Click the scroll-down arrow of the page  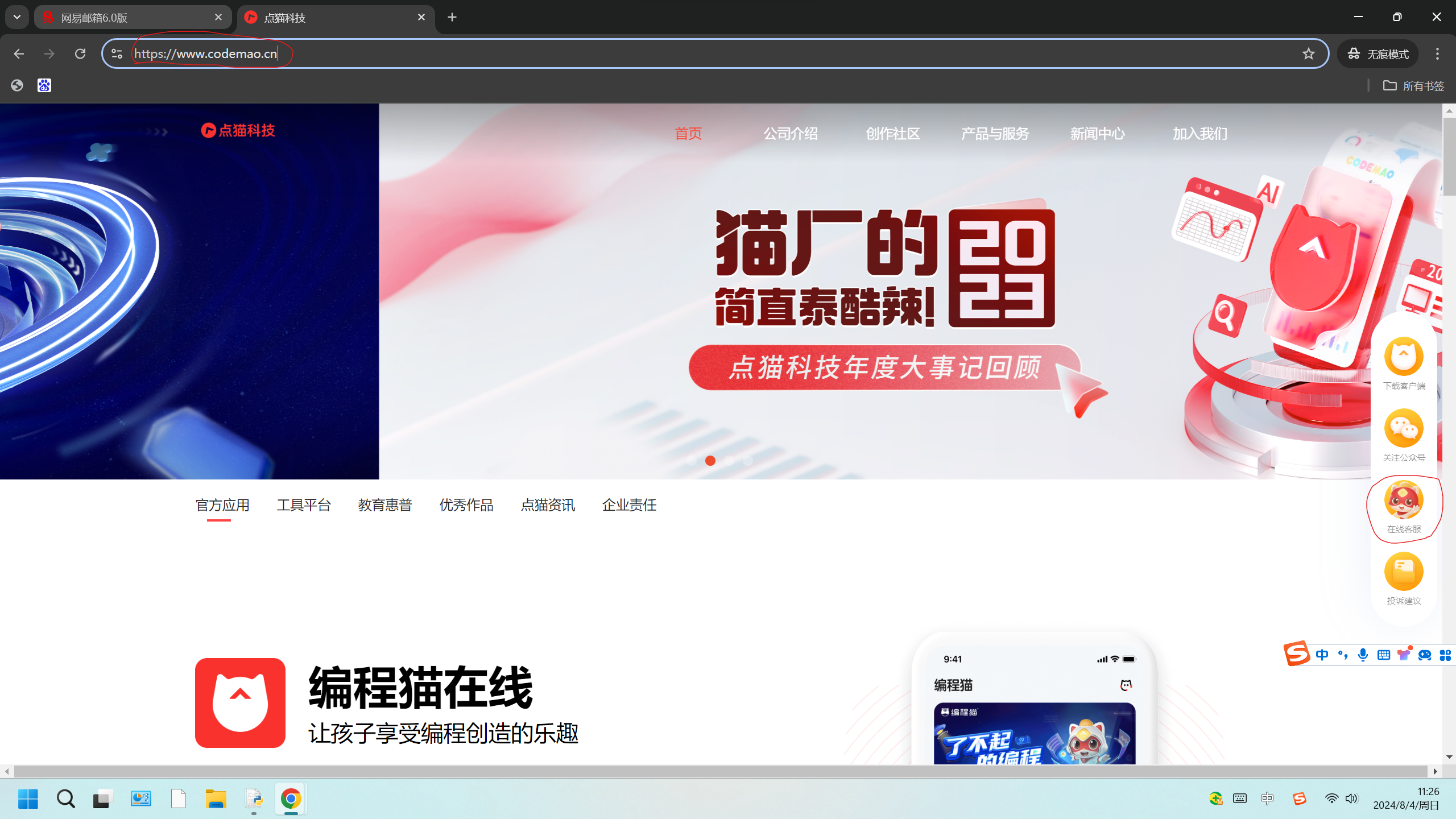1449,757
